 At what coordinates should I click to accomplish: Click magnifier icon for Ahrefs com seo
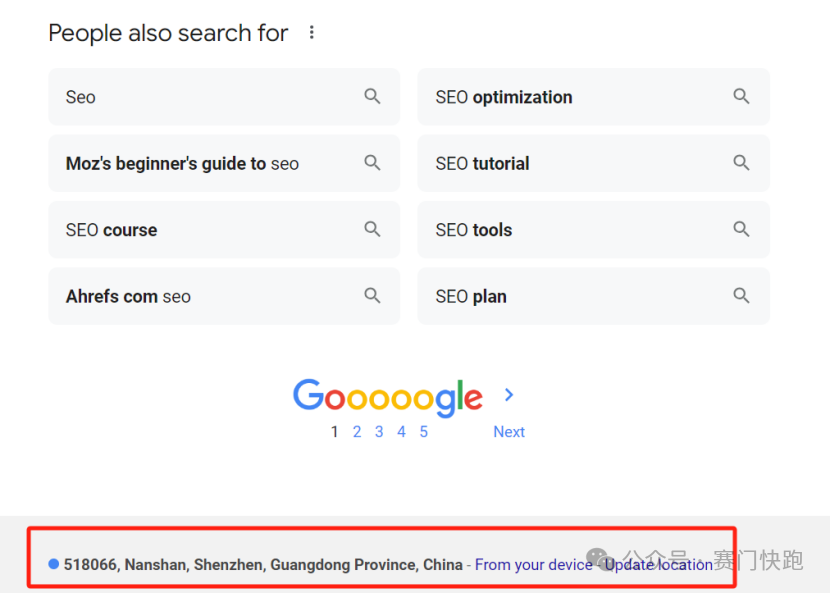(372, 296)
